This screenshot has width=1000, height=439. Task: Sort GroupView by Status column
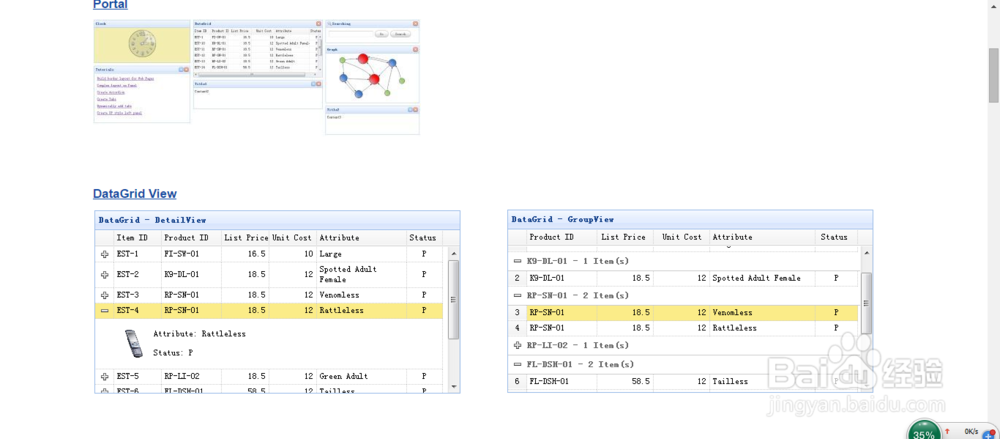point(835,237)
